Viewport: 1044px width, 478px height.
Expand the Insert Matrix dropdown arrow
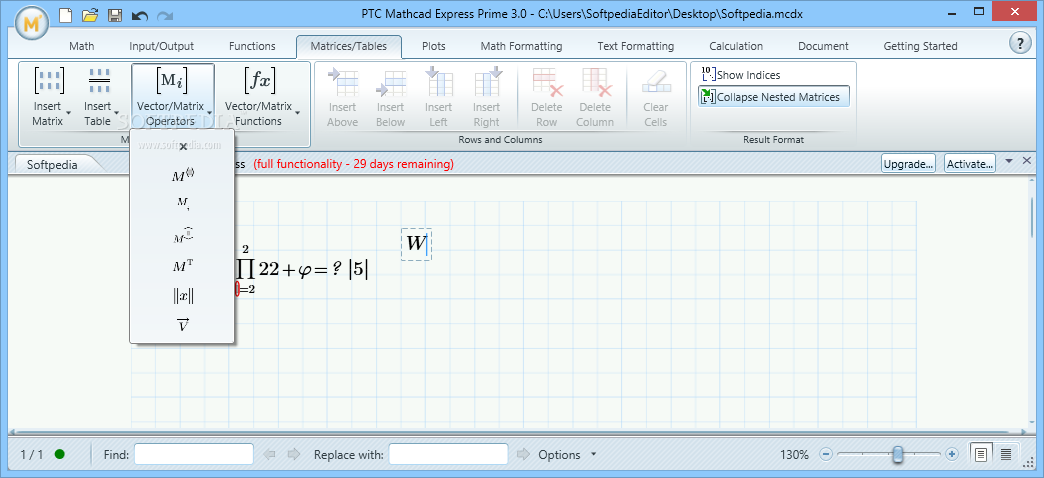[69, 113]
